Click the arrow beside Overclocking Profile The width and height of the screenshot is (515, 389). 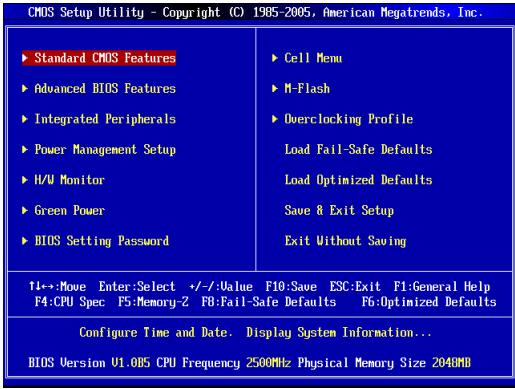[x=275, y=119]
